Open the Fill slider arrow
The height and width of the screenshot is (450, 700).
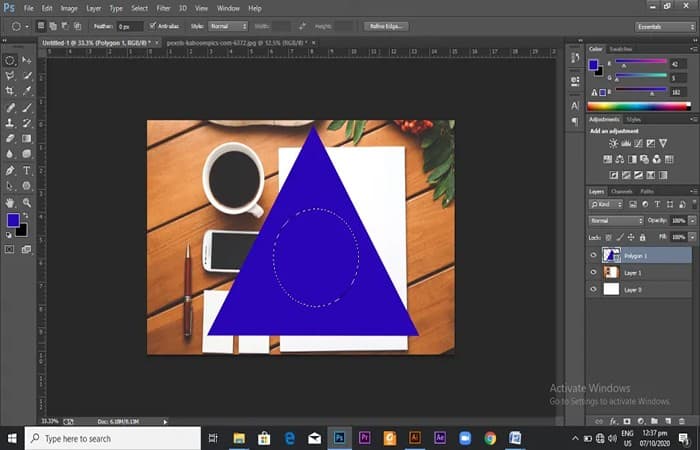tap(692, 237)
